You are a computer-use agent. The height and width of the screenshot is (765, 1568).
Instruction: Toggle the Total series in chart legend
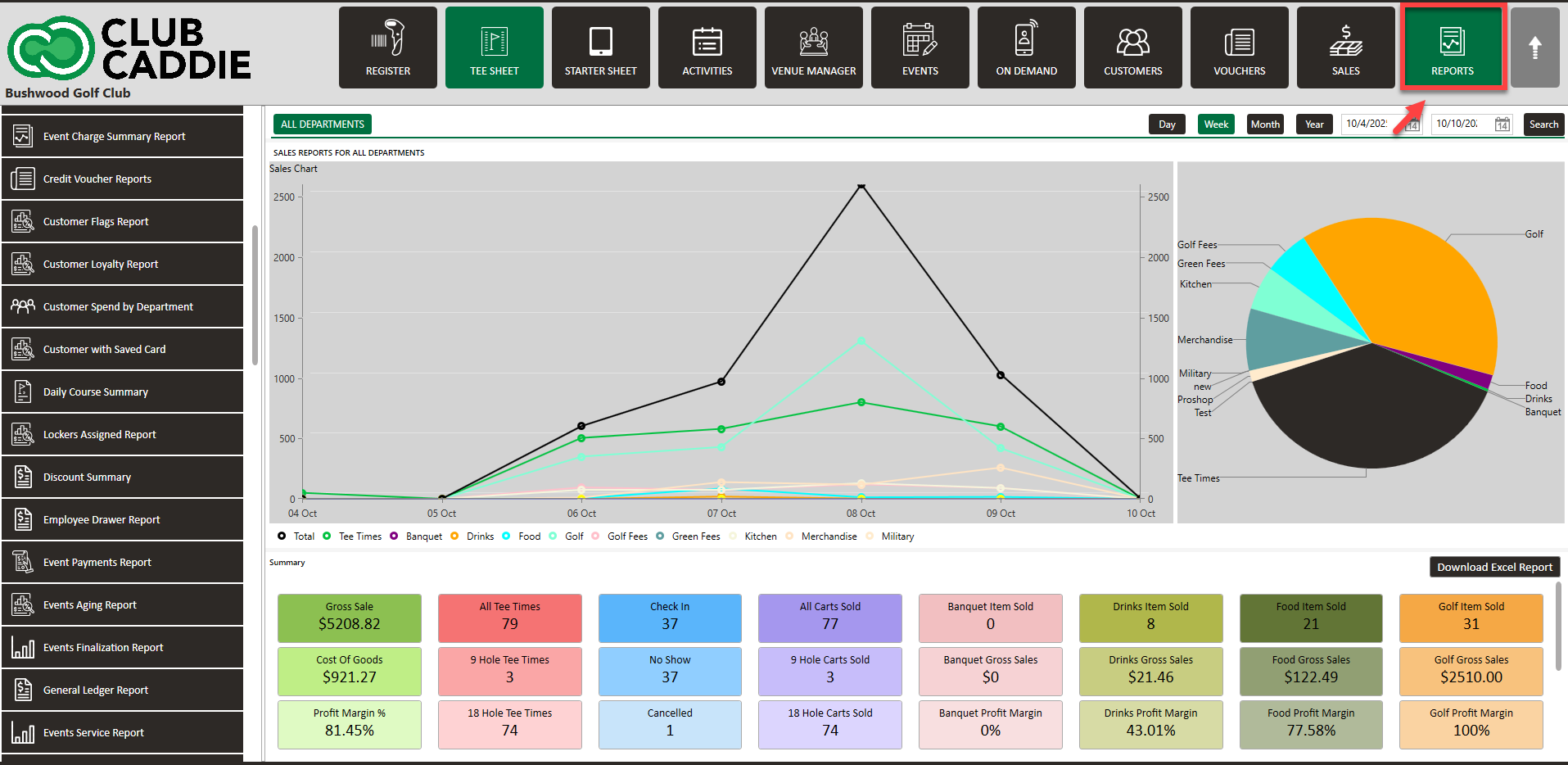(296, 536)
